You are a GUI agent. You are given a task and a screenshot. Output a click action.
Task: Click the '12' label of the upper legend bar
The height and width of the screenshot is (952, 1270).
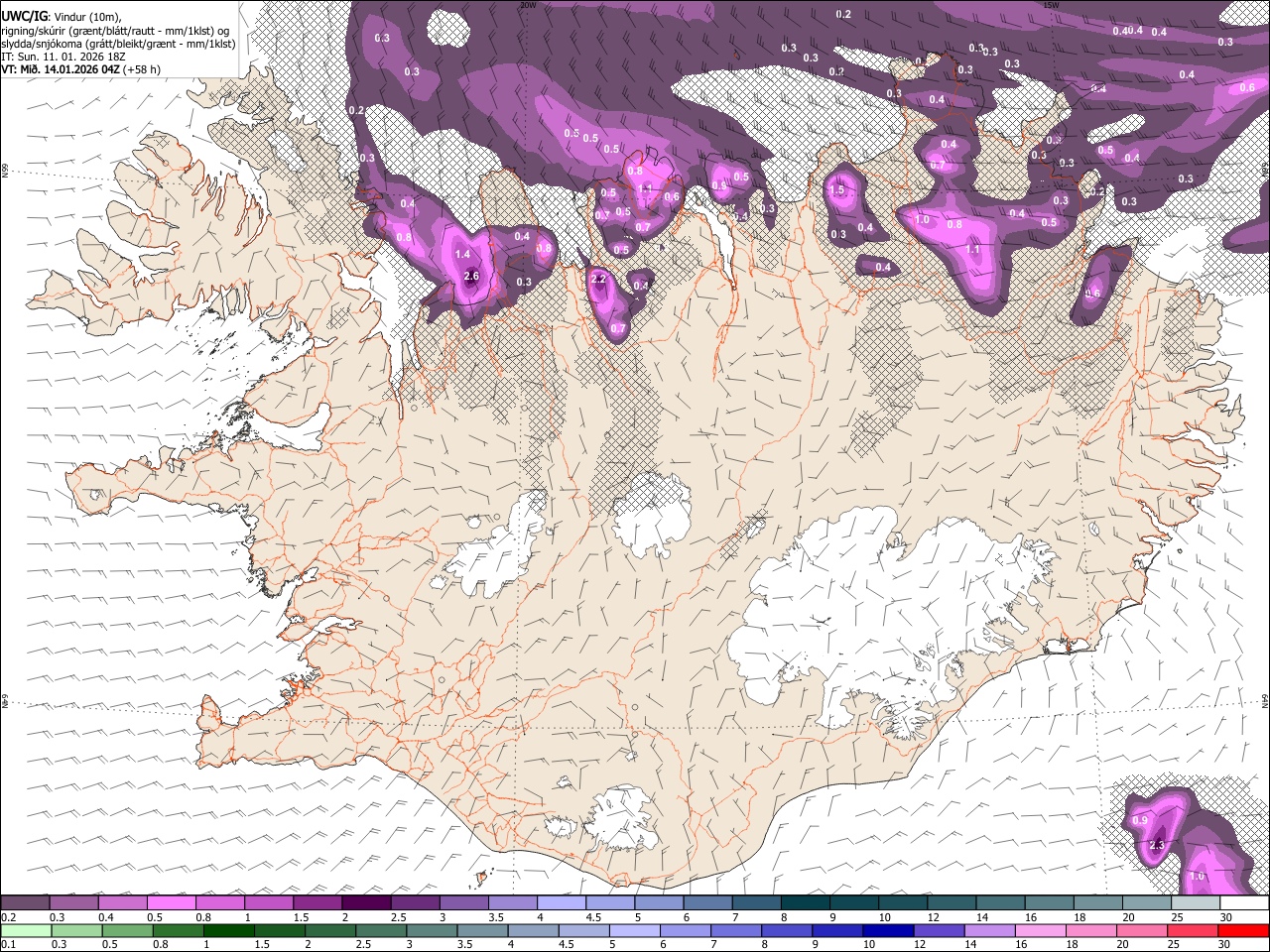933,917
